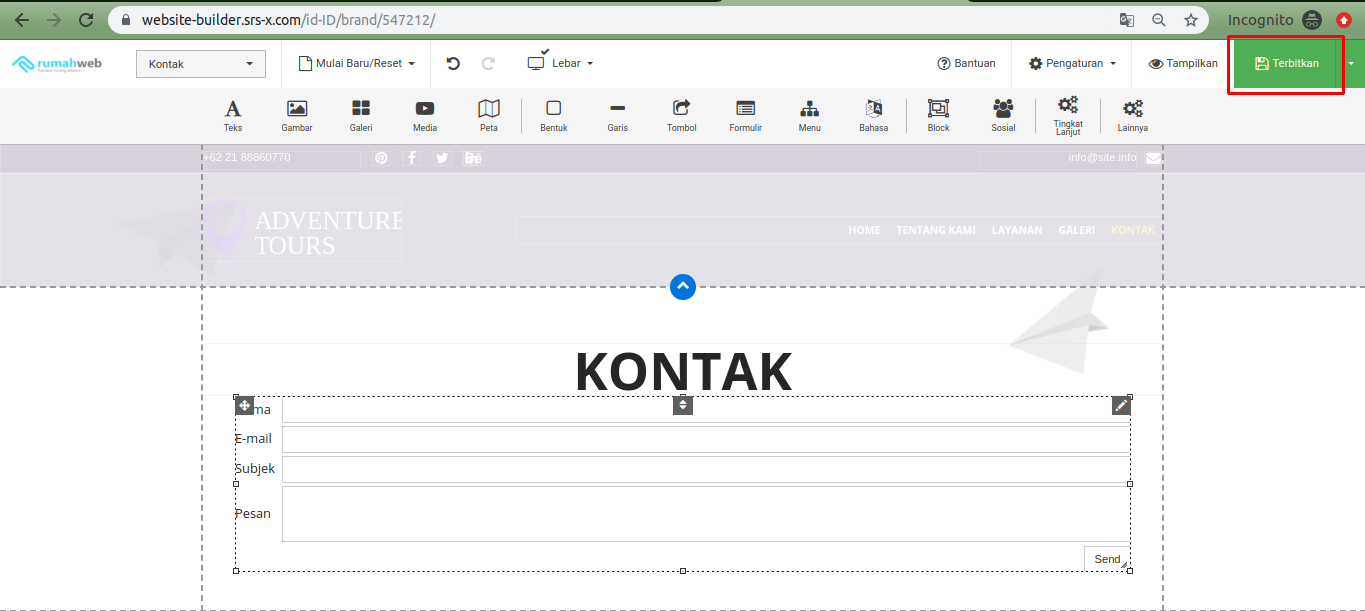Viewport: 1365px width, 611px height.
Task: Click the envelope mail icon in header
Action: [1153, 158]
